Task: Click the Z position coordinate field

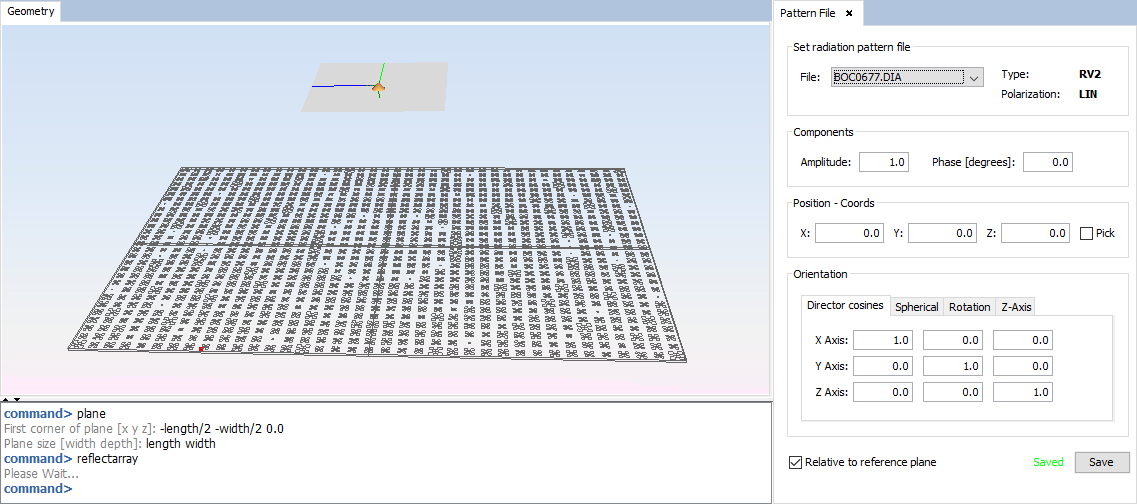Action: click(x=1035, y=233)
